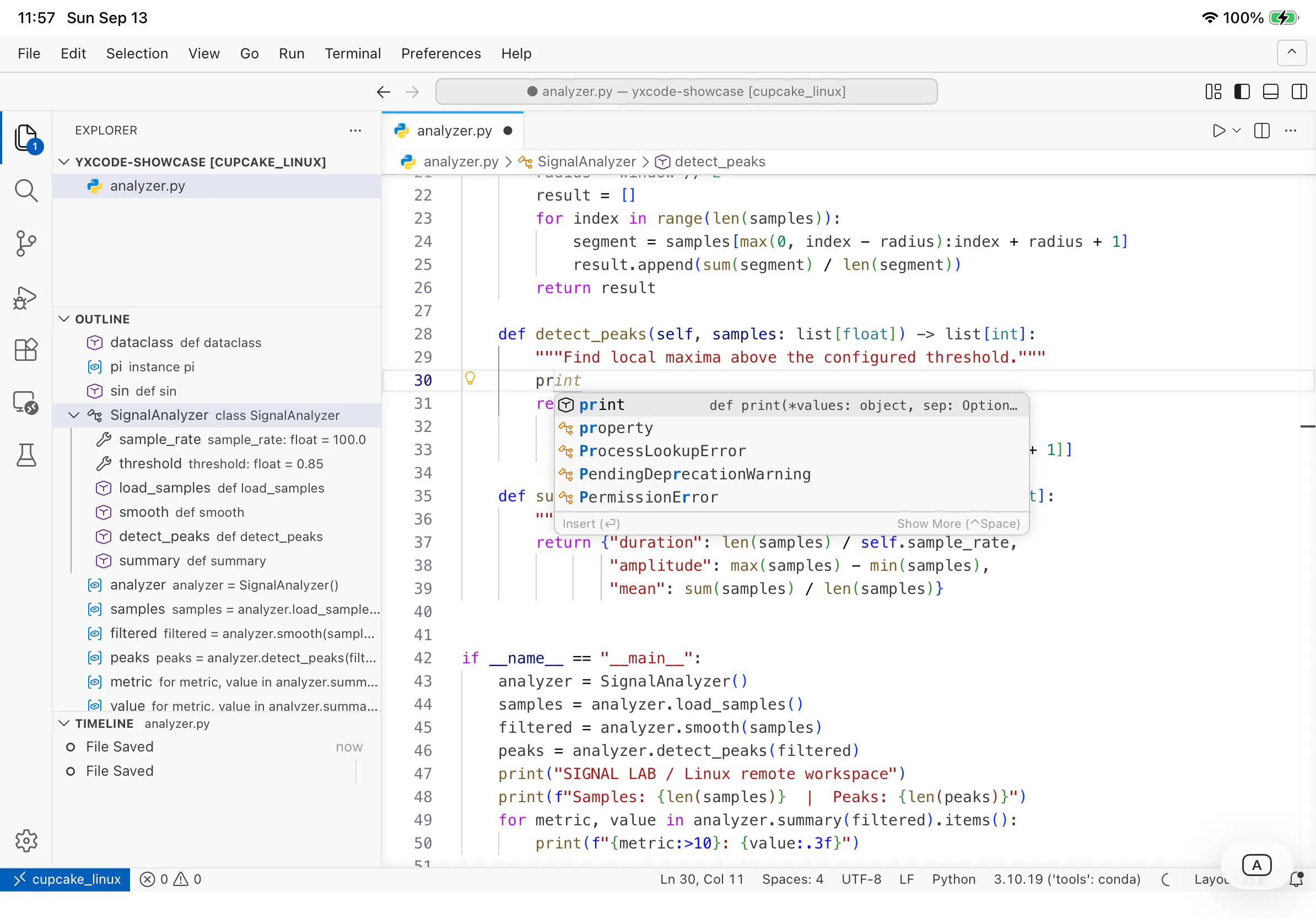1316x919 pixels.
Task: Select 3.10.19 conda interpreter
Action: 1067,879
